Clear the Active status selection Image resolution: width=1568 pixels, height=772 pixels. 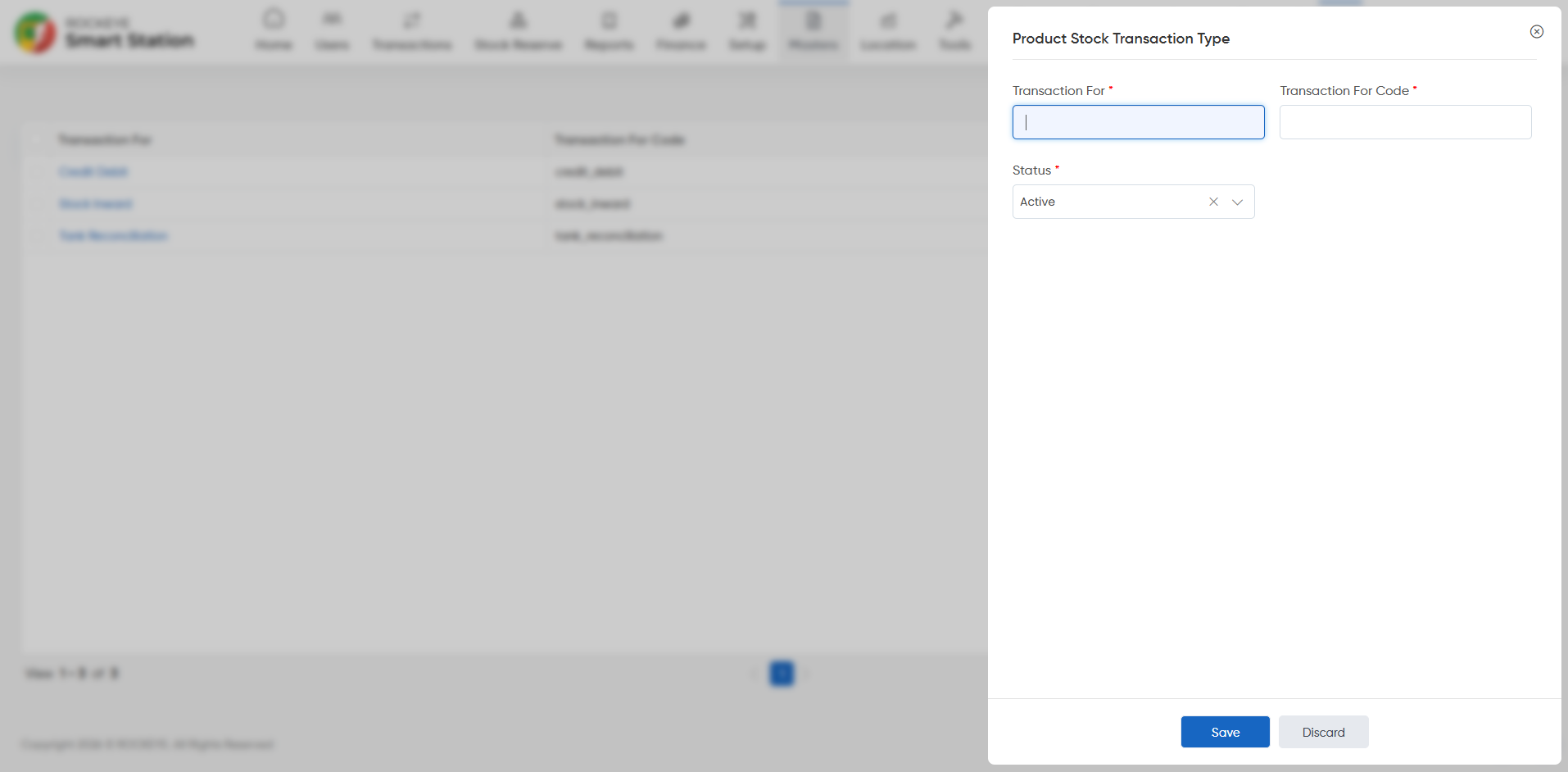pos(1213,202)
